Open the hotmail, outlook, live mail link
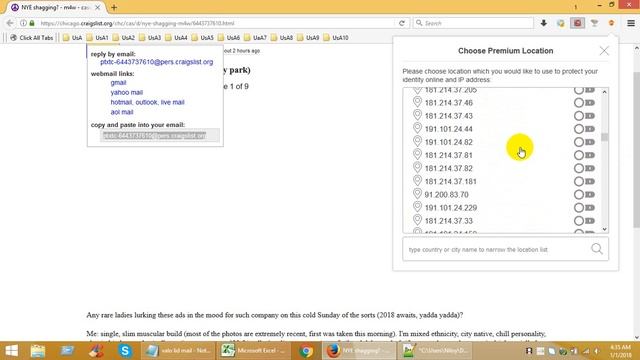Screen dimensions: 640x360 click(x=147, y=102)
